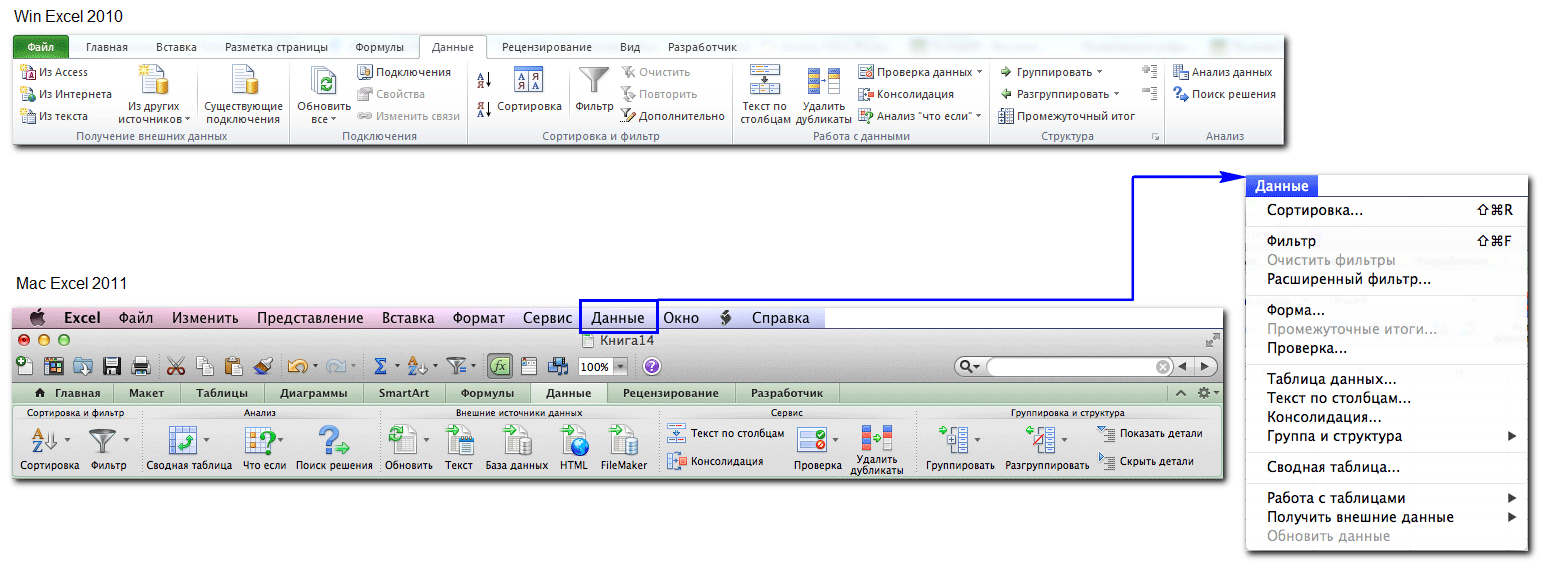This screenshot has height=570, width=1549.
Task: Sort ascending A-Z in Win Excel ribbon
Action: 485,81
